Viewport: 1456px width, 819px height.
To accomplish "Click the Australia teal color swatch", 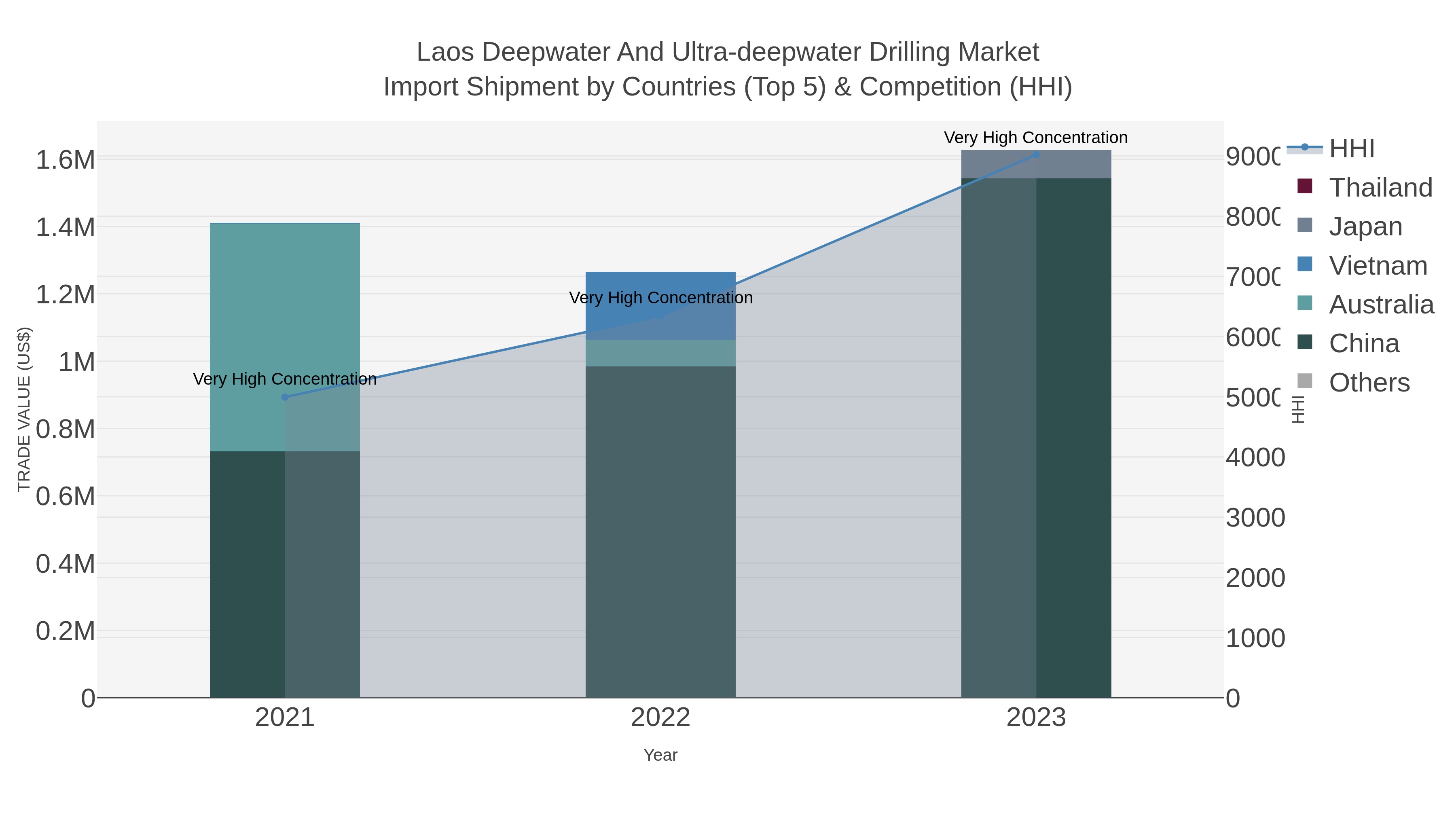I will pos(1304,303).
